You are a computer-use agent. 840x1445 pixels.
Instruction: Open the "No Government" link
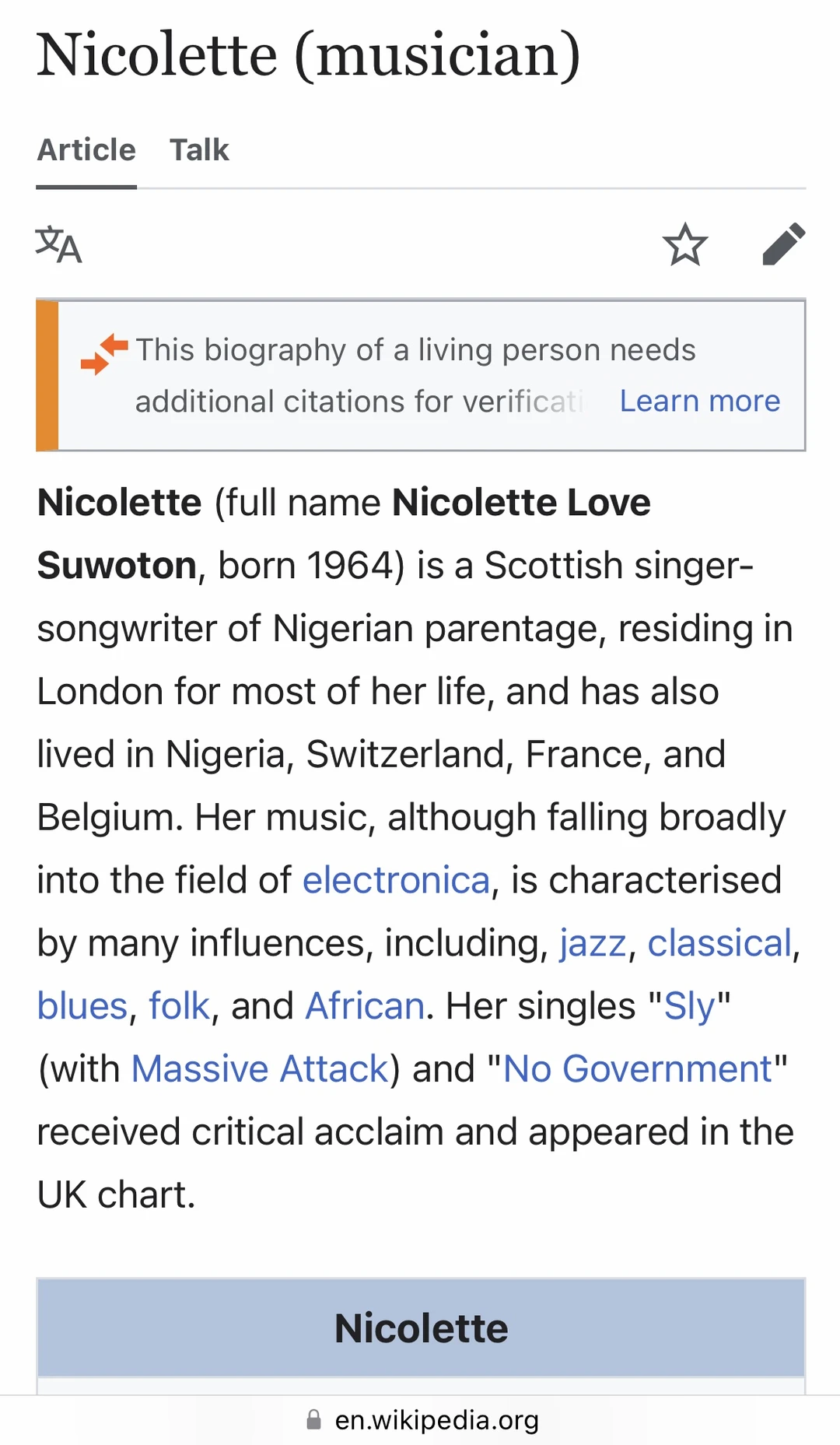[x=638, y=1069]
